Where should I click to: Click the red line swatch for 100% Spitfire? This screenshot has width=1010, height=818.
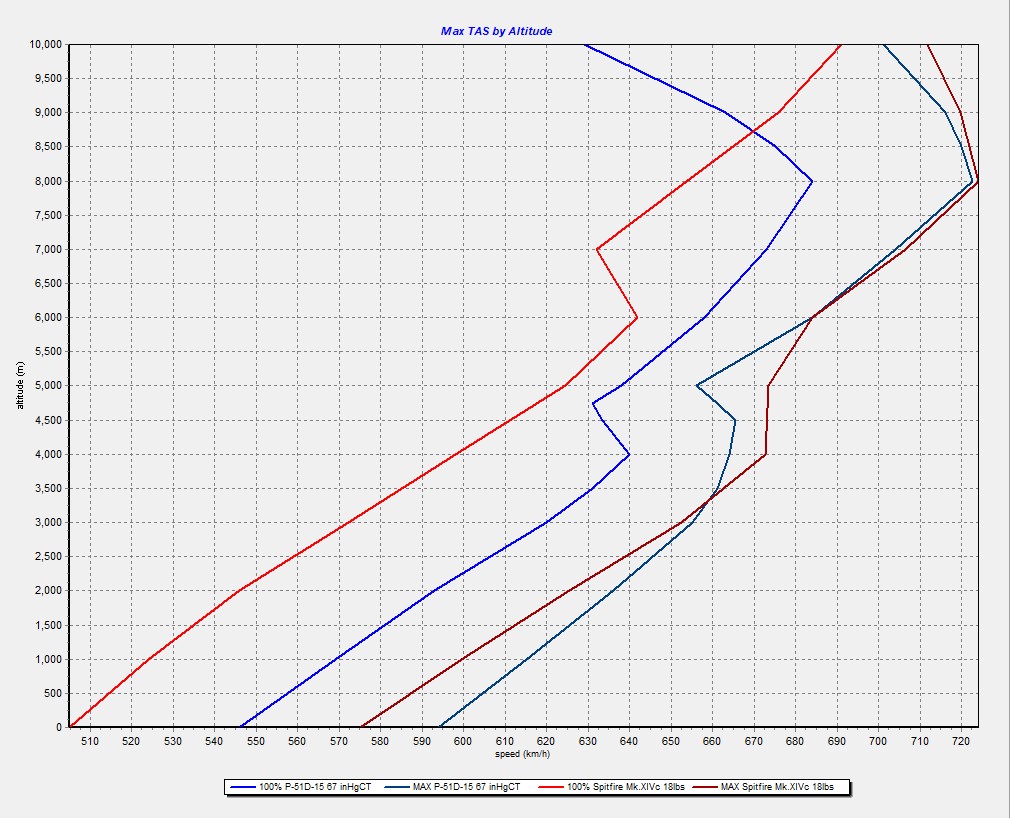(551, 787)
